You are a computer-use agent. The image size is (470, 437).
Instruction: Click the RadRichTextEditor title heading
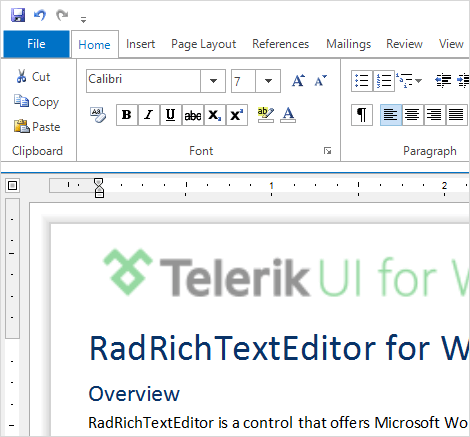pos(279,348)
